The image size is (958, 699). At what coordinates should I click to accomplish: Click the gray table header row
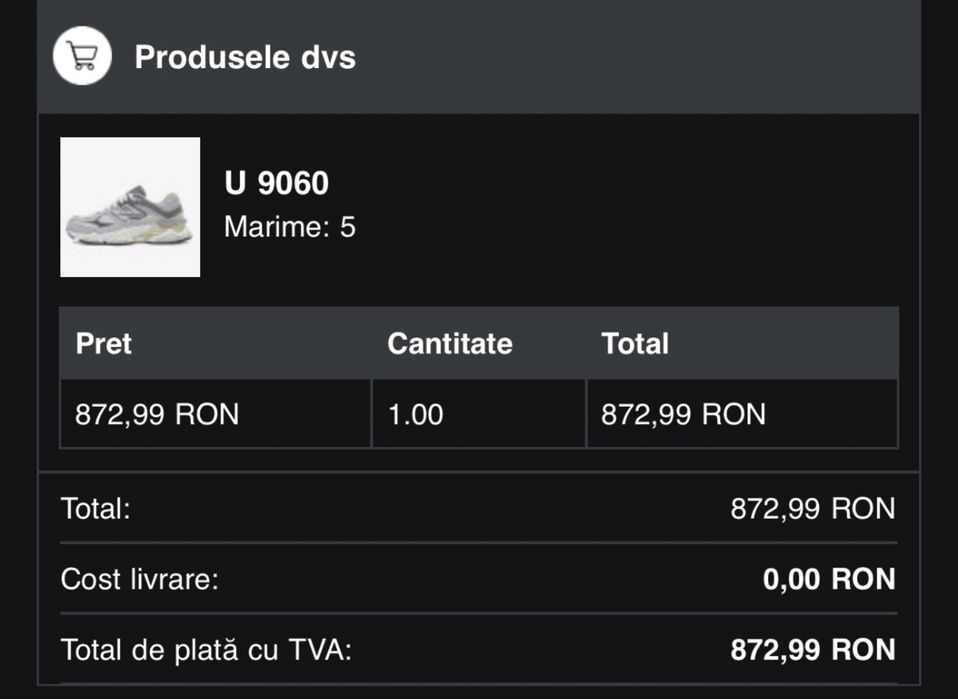tap(479, 343)
